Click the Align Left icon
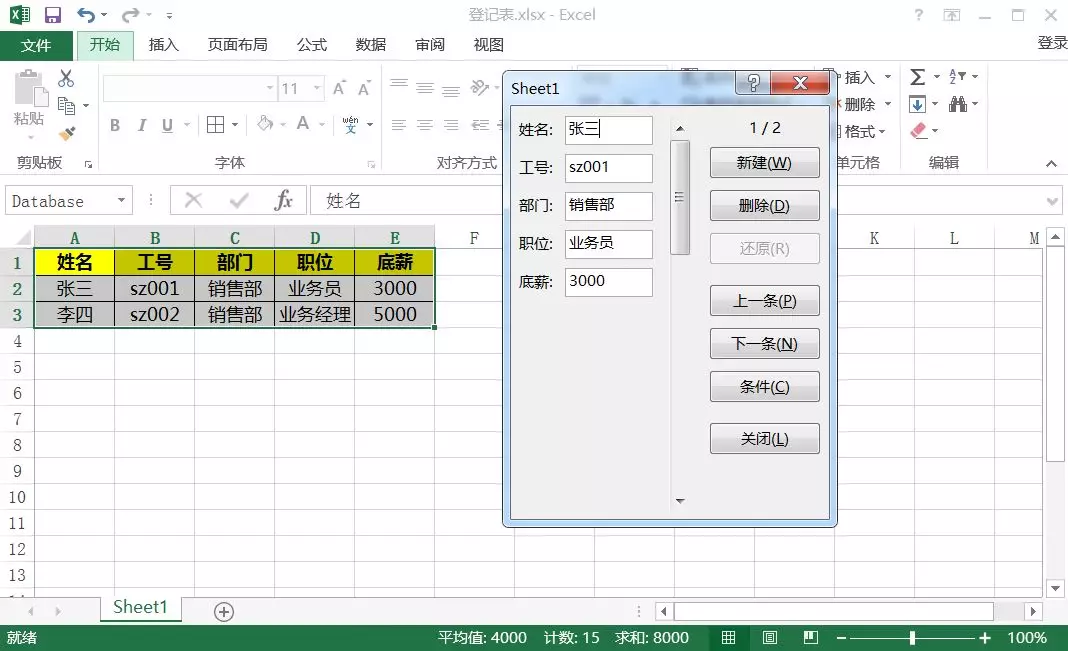Viewport: 1068px width, 651px height. click(x=399, y=125)
